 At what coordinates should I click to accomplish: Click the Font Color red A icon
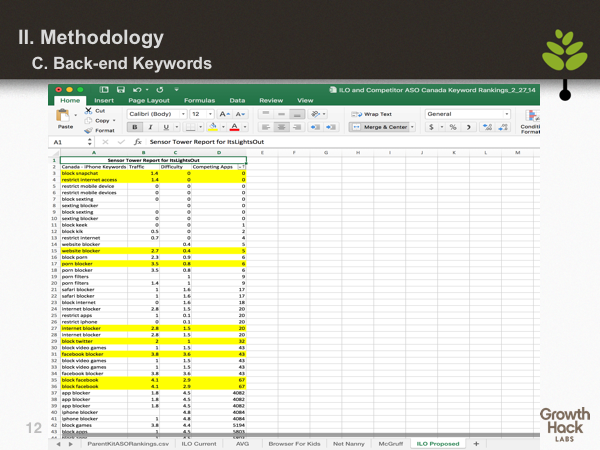coord(235,127)
